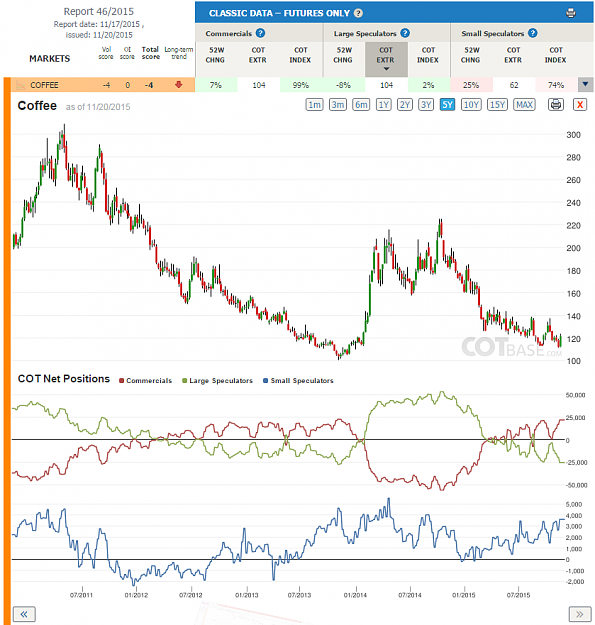Toggle Large Speculators legend series

(217, 381)
